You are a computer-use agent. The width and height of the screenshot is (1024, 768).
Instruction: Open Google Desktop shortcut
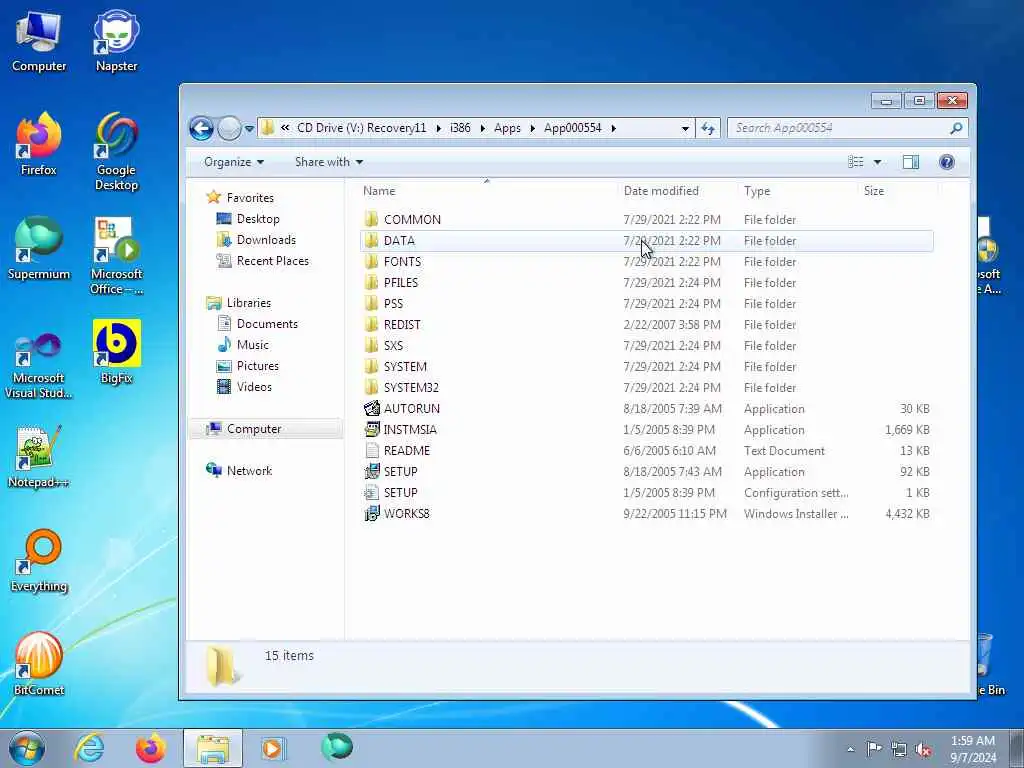[116, 152]
